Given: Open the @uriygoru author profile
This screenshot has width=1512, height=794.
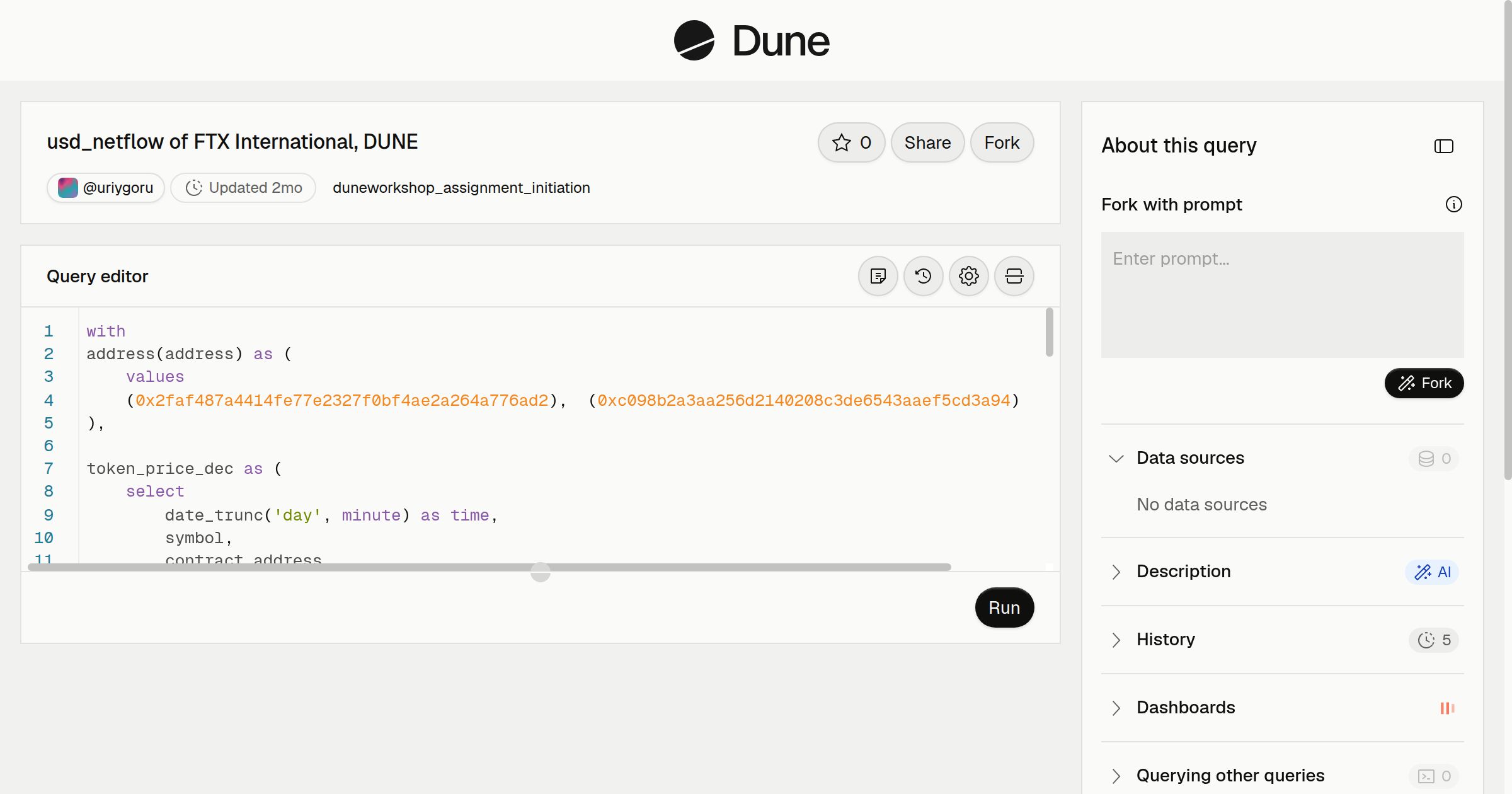Looking at the screenshot, I should click(106, 188).
